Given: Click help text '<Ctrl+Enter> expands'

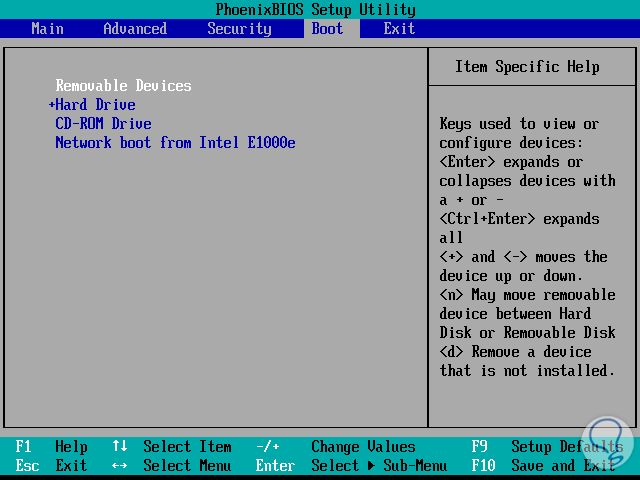Looking at the screenshot, I should pyautogui.click(x=519, y=219).
